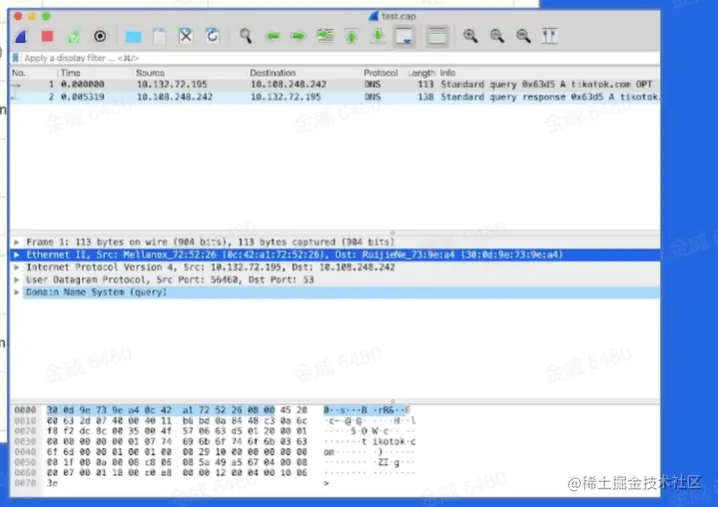The image size is (718, 507).
Task: Select the Internet Protocol Version 4 line
Action: [210, 267]
